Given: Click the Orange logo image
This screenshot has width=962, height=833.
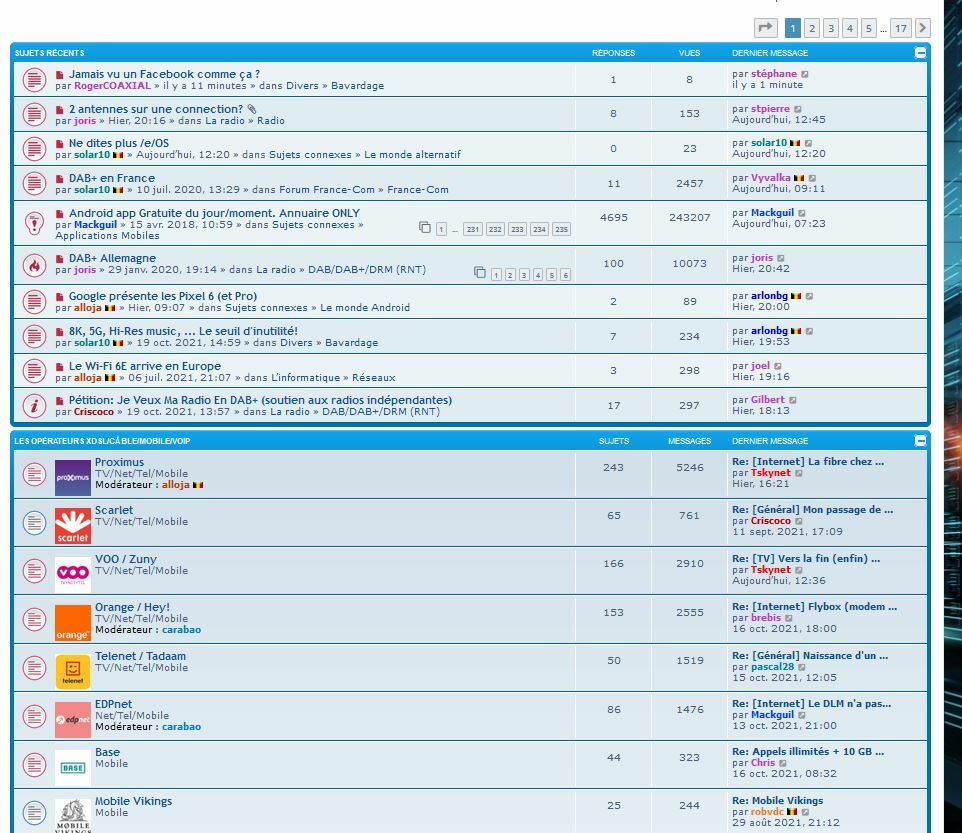Looking at the screenshot, I should (x=72, y=623).
